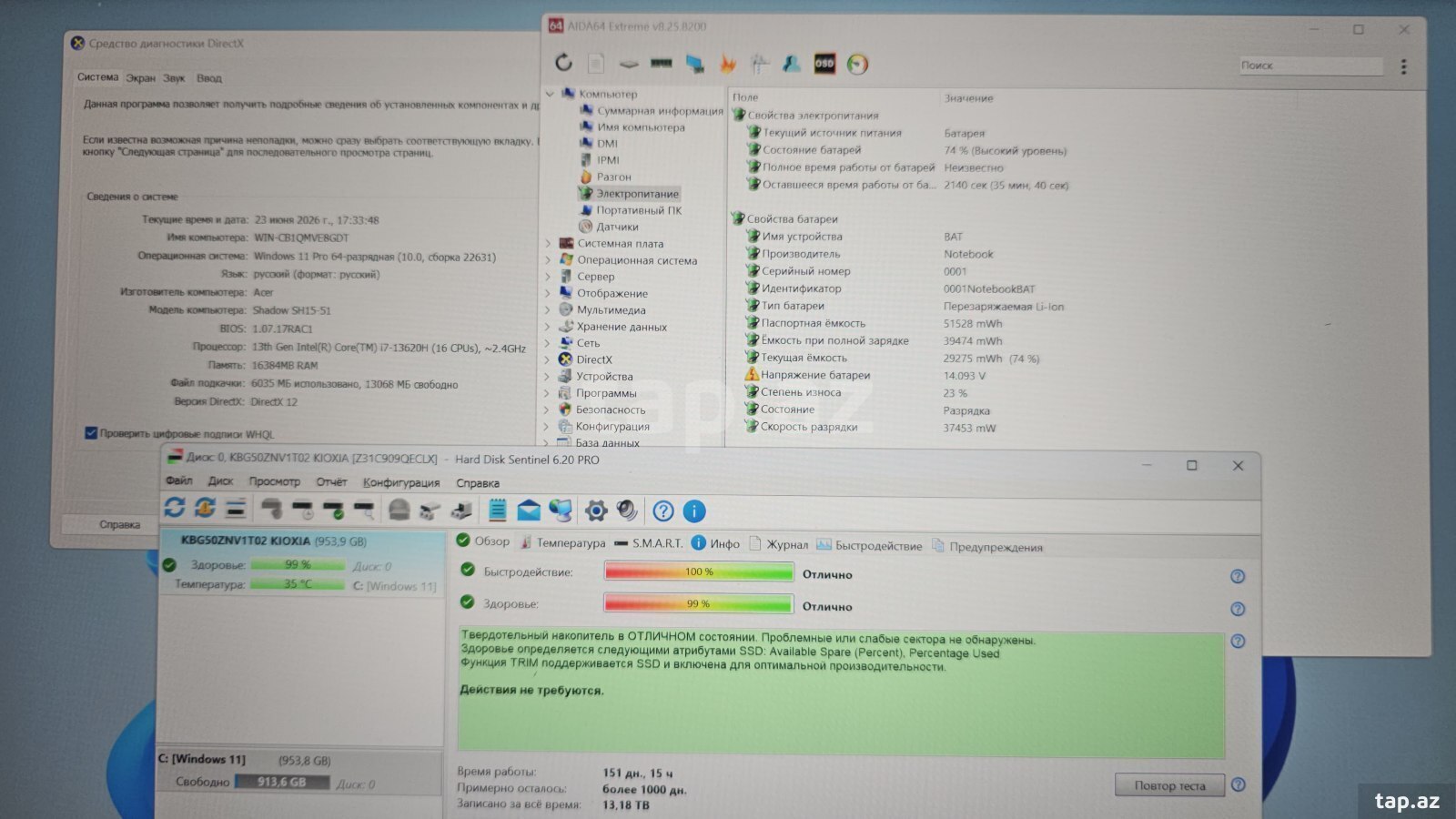Switch to the Звук tab in DirectX diagnostics
Viewport: 1456px width, 819px height.
pyautogui.click(x=174, y=78)
